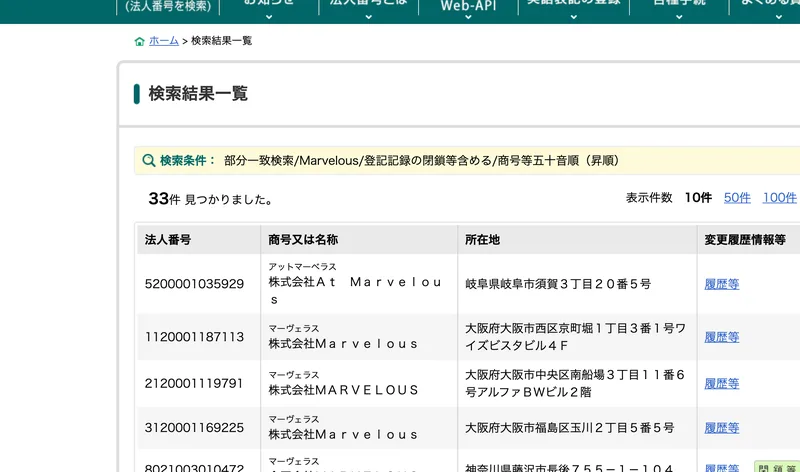The width and height of the screenshot is (800, 472).
Task: Click the アットマーベラス reading text
Action: (303, 267)
